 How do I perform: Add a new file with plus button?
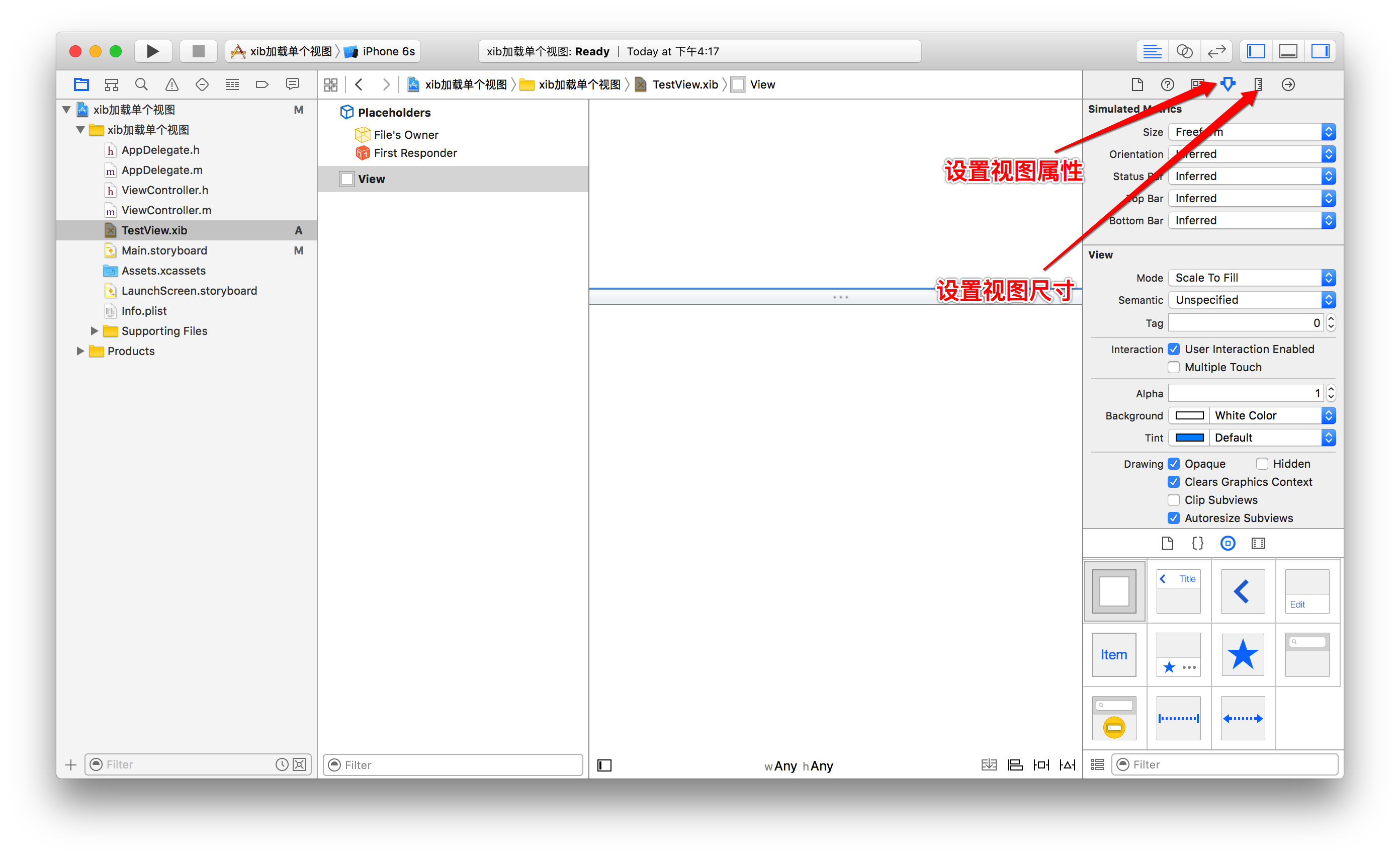70,764
